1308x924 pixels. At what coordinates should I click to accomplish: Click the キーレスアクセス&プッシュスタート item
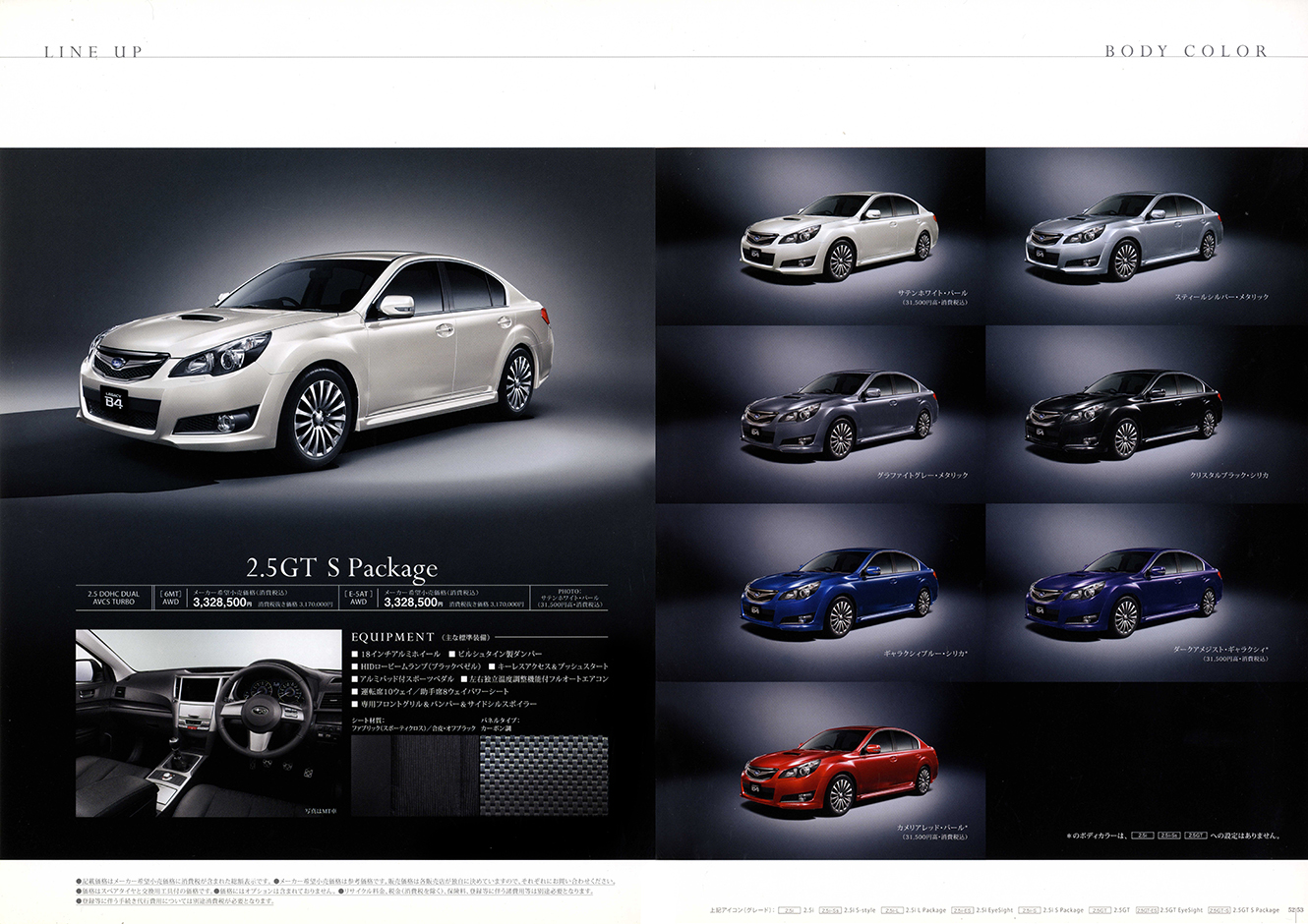pos(549,666)
